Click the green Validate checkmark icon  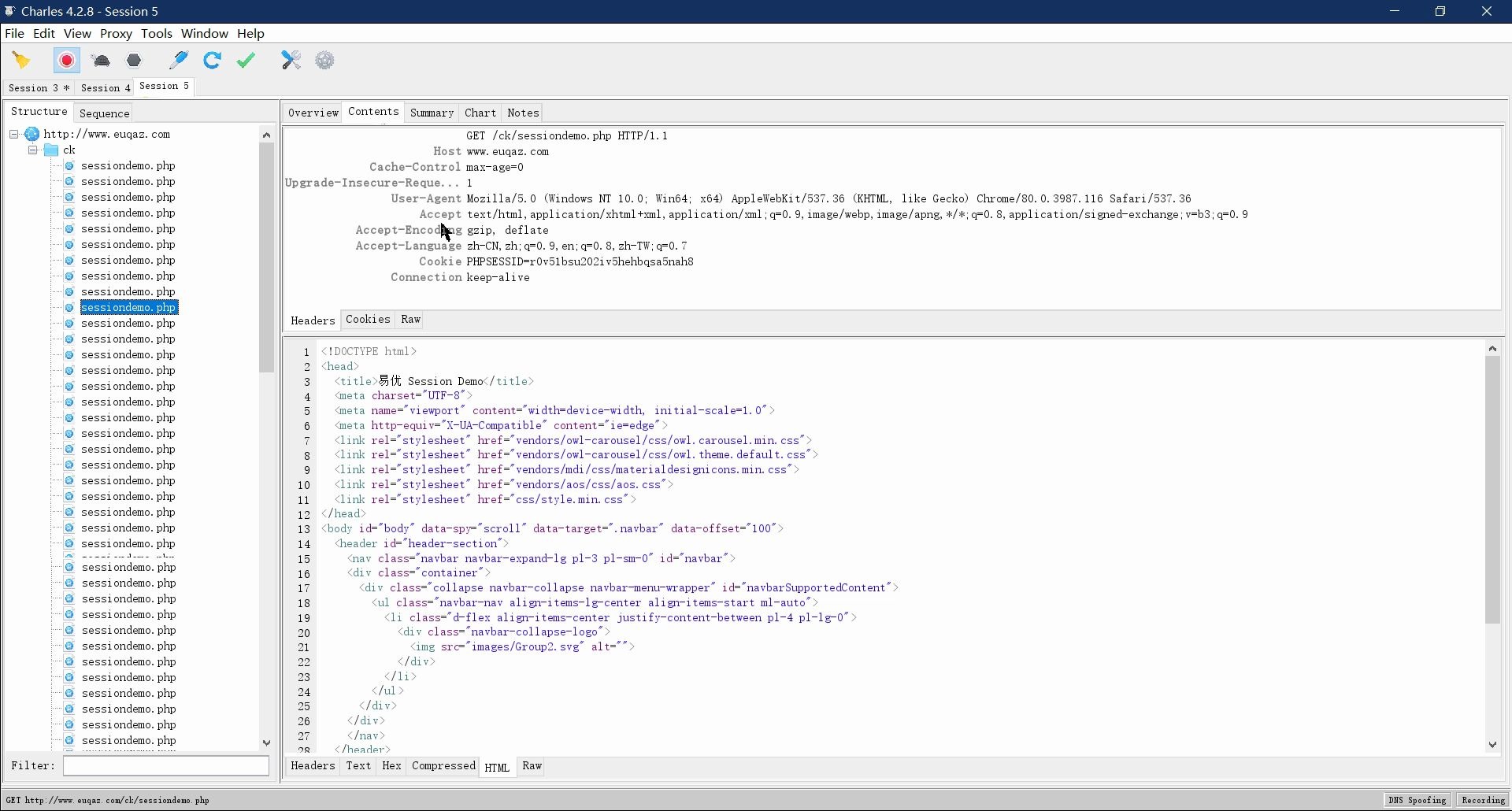pos(246,61)
